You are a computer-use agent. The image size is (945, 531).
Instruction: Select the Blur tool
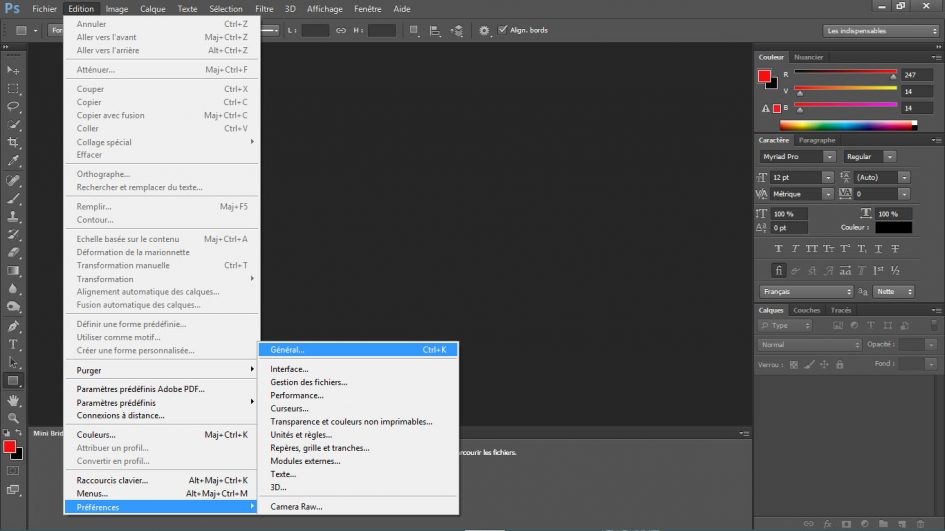(x=13, y=289)
